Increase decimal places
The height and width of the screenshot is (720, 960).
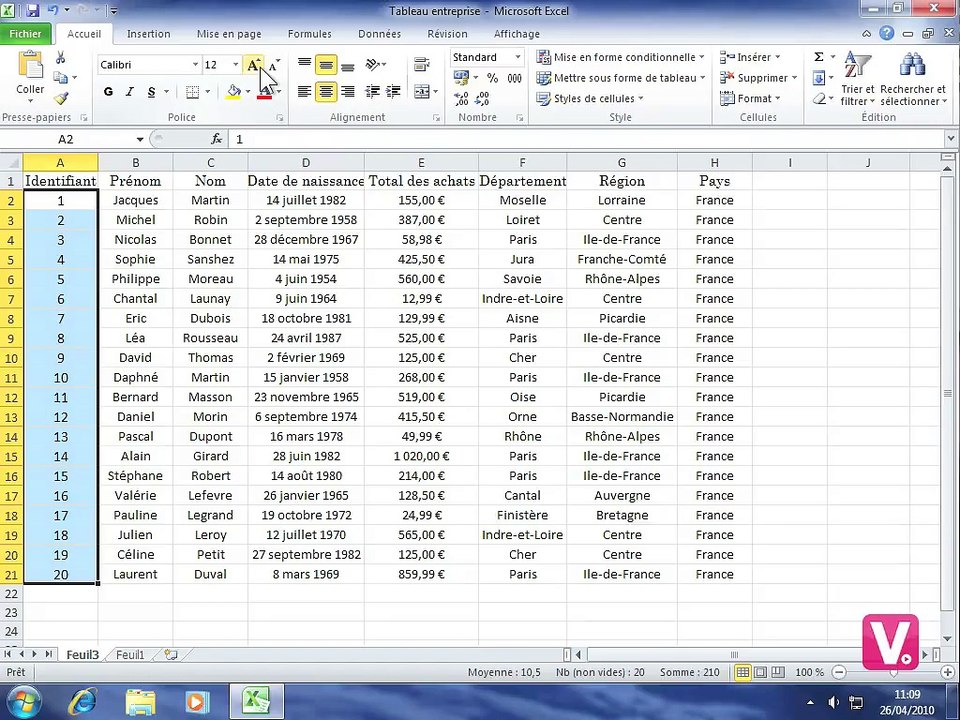click(461, 98)
